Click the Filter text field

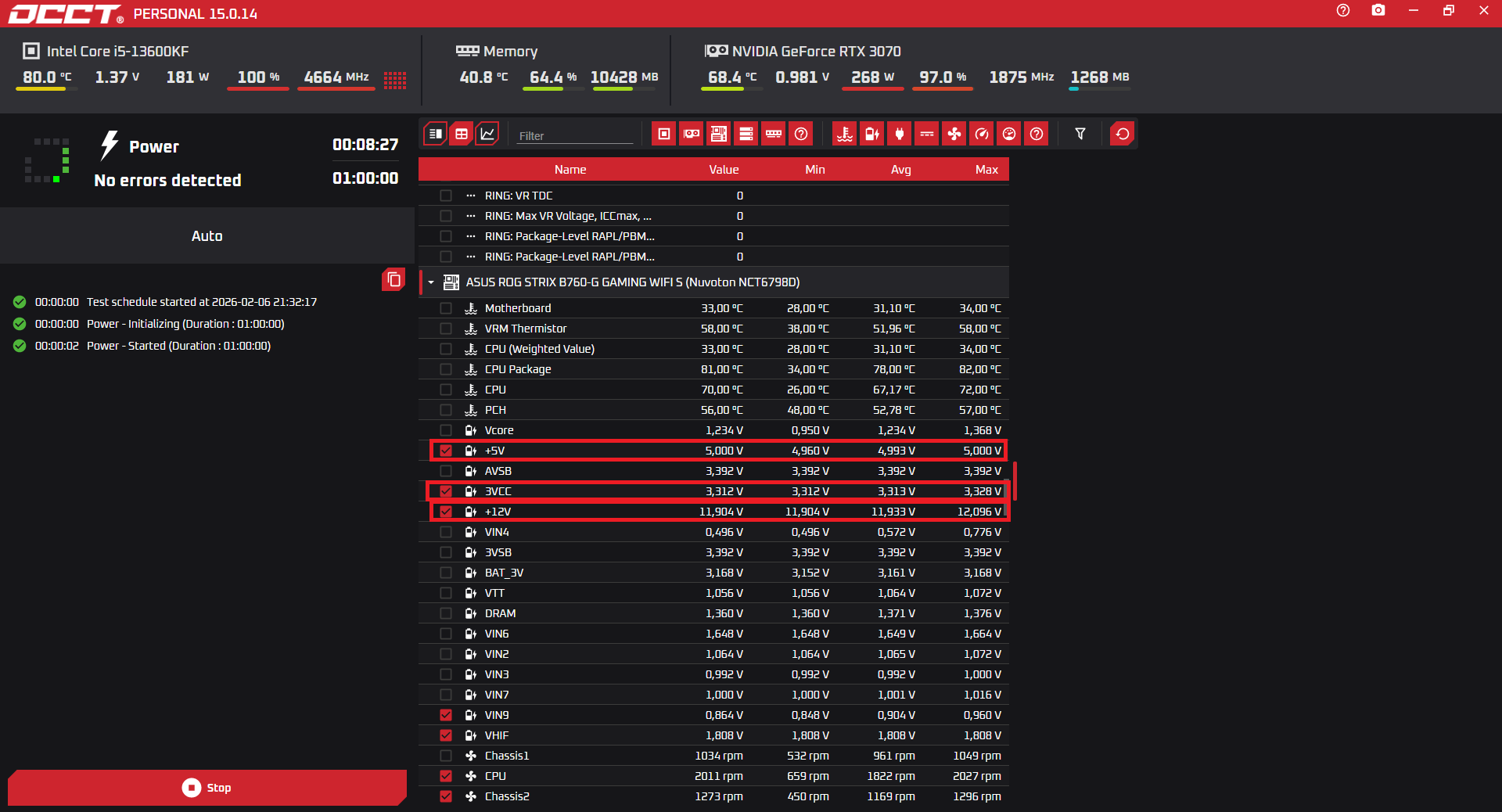point(575,135)
